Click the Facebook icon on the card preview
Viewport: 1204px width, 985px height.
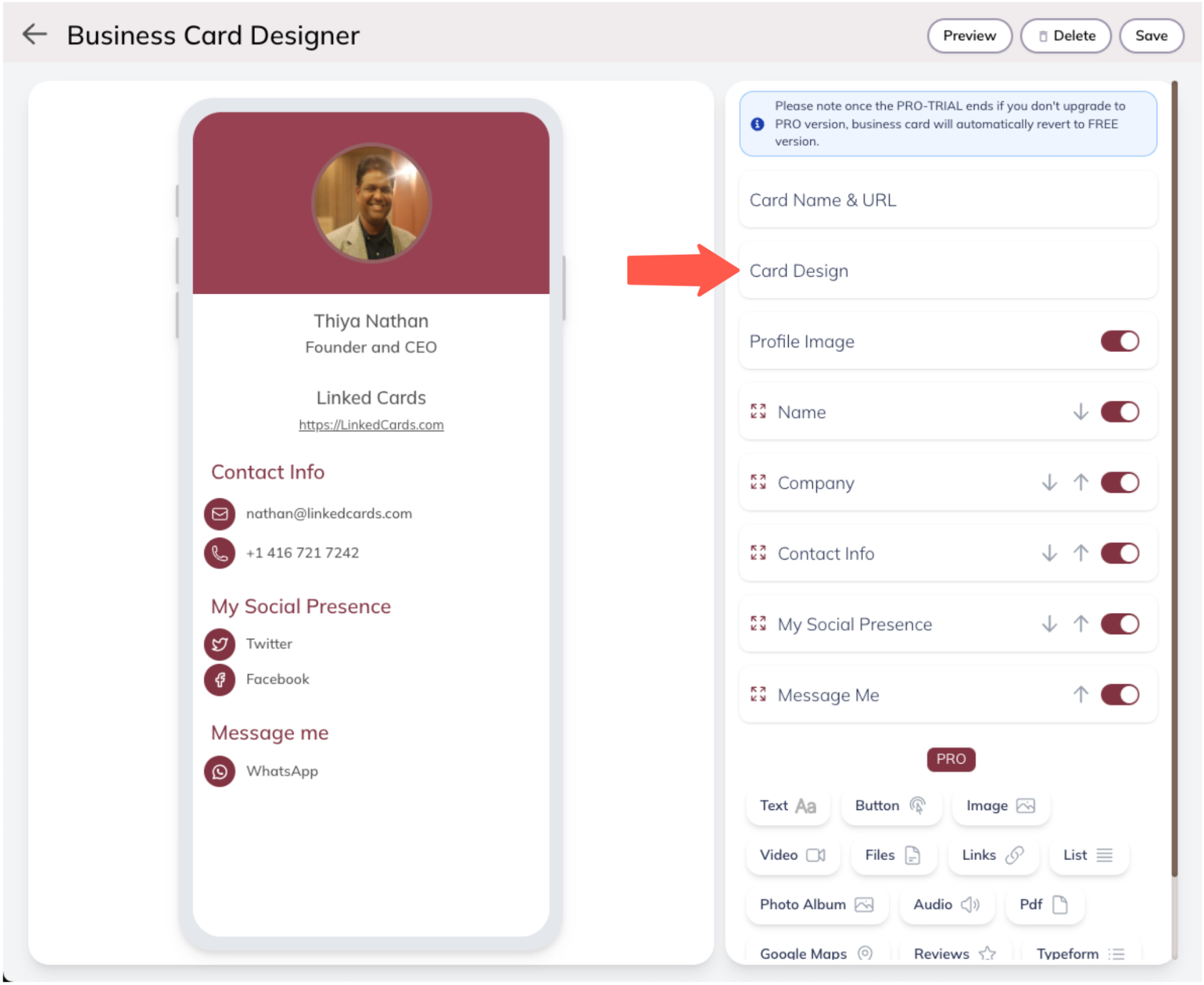point(219,680)
